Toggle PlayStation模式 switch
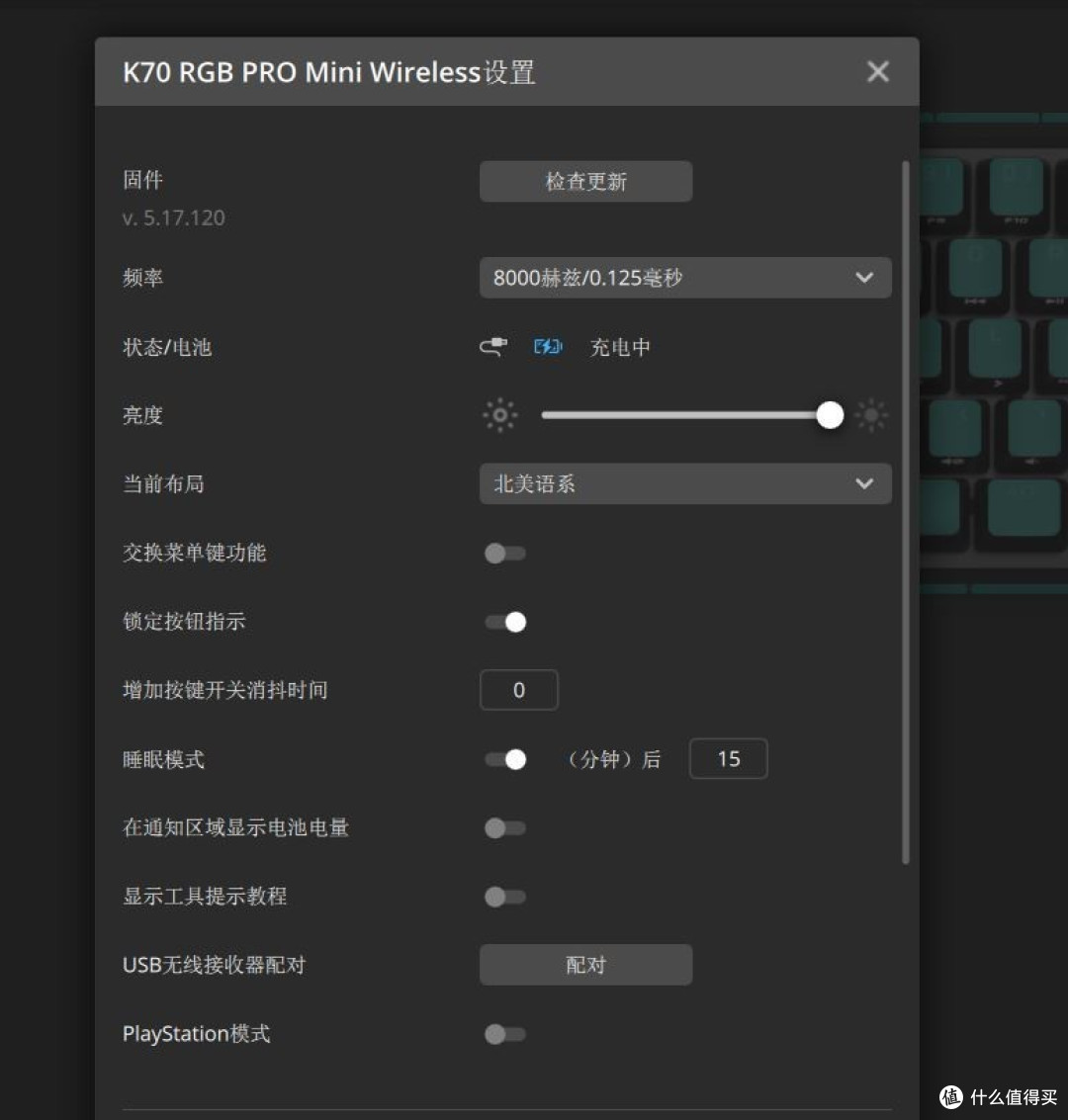This screenshot has height=1120, width=1068. 505,1034
